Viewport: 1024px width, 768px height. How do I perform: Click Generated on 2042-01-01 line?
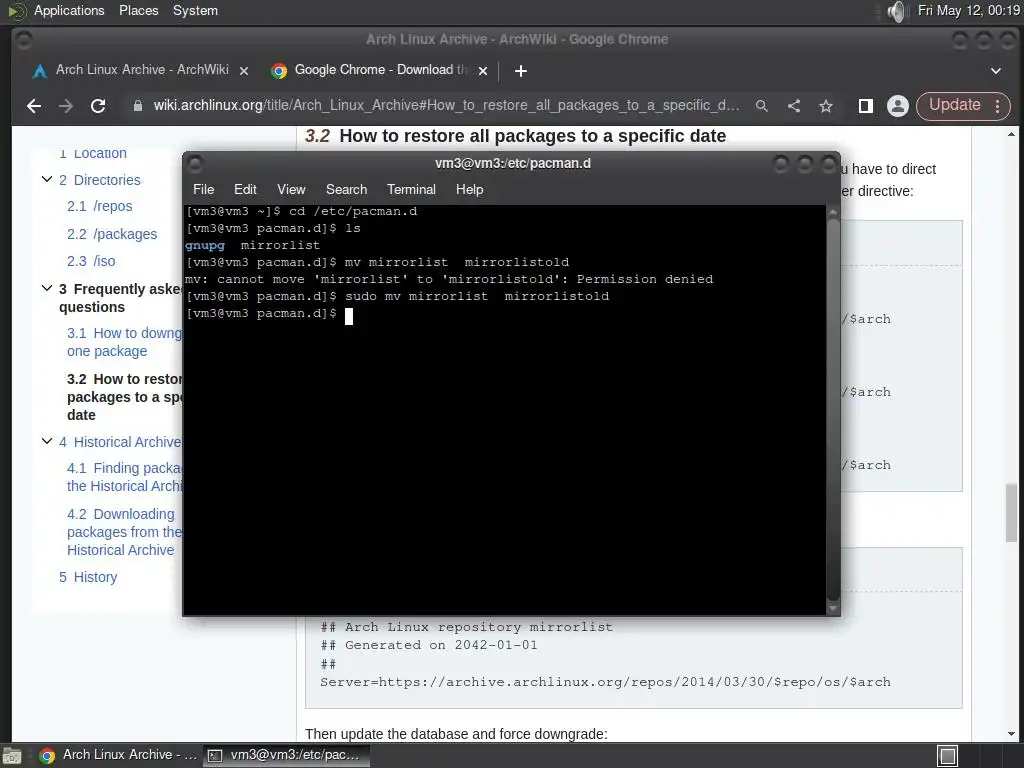coord(428,645)
